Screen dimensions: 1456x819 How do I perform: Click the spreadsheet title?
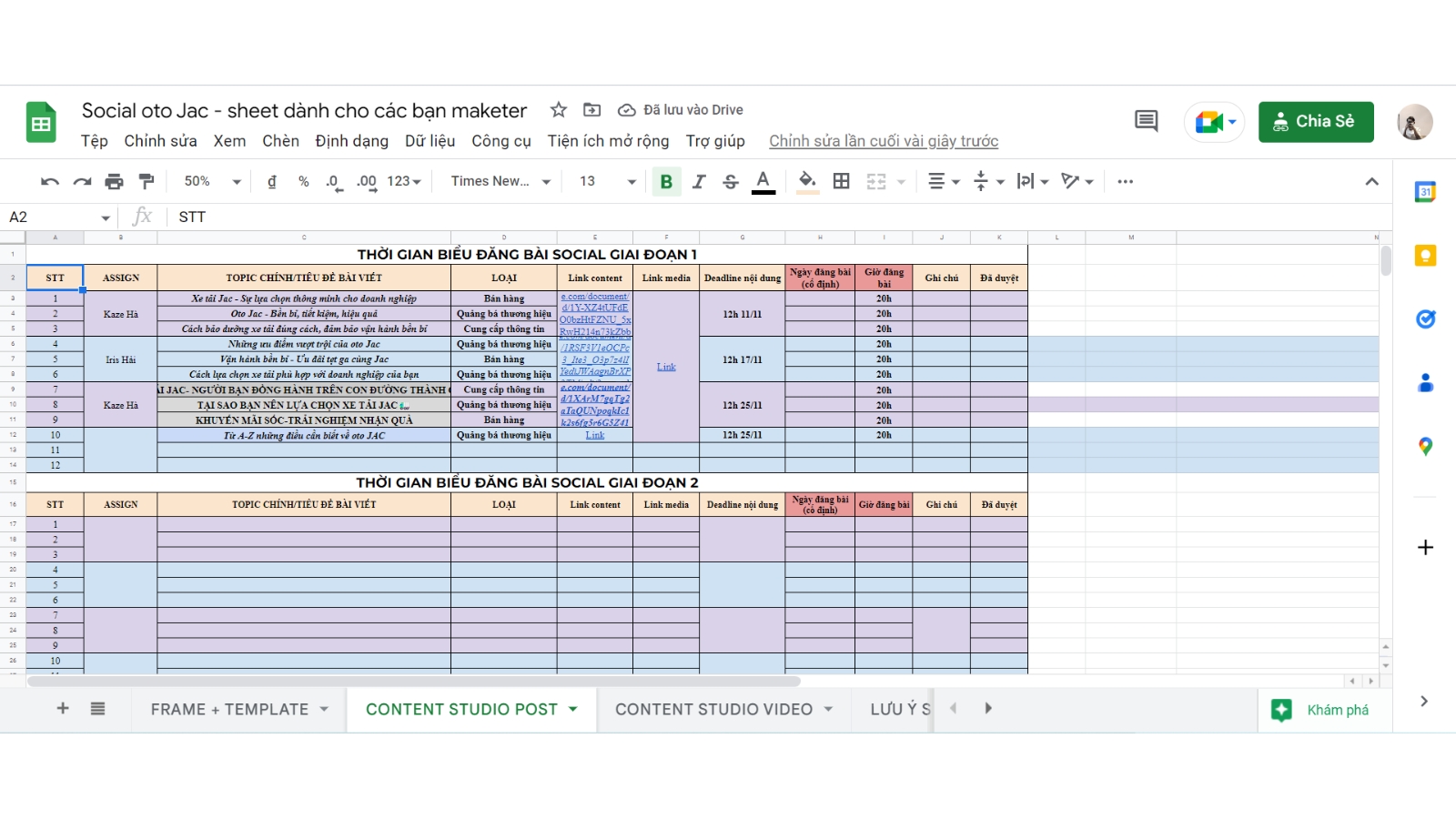pyautogui.click(x=304, y=110)
